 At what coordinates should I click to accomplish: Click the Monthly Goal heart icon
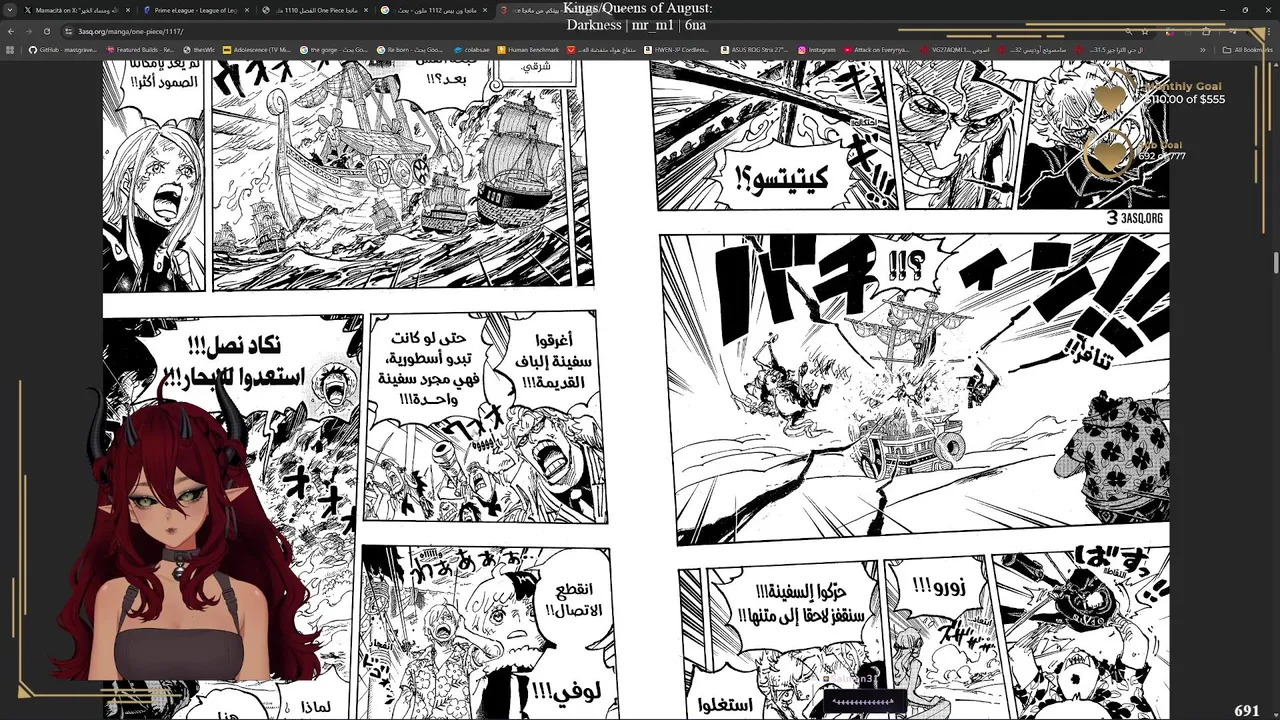click(x=1108, y=98)
